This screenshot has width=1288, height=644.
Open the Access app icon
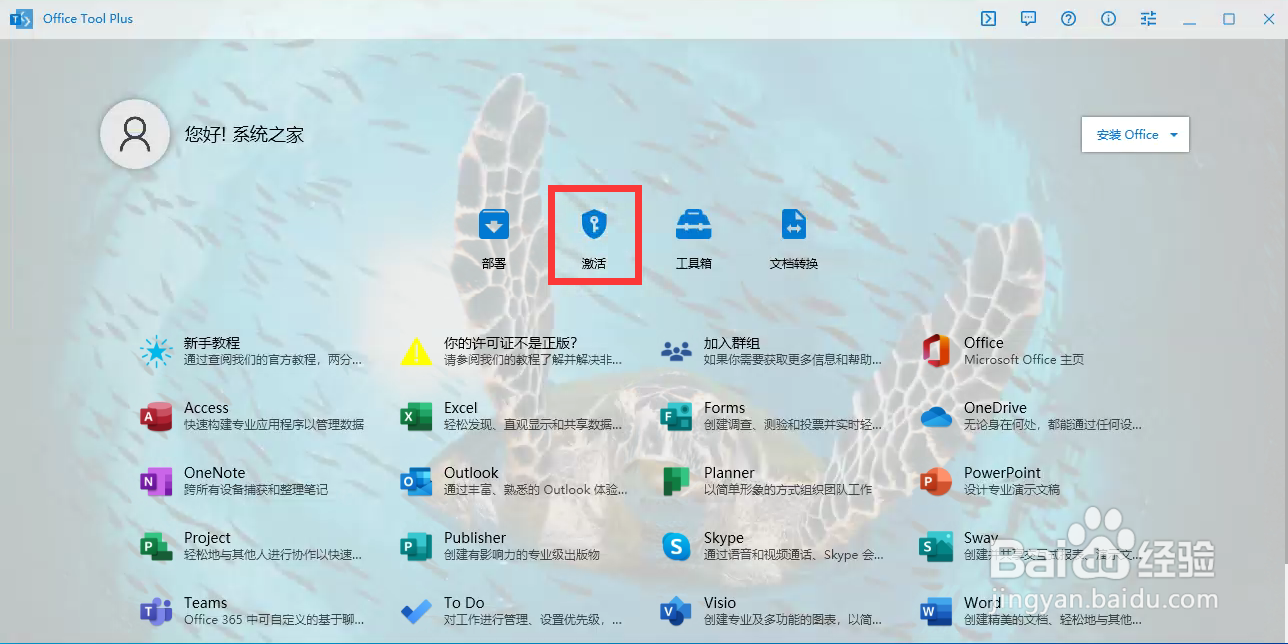click(156, 416)
